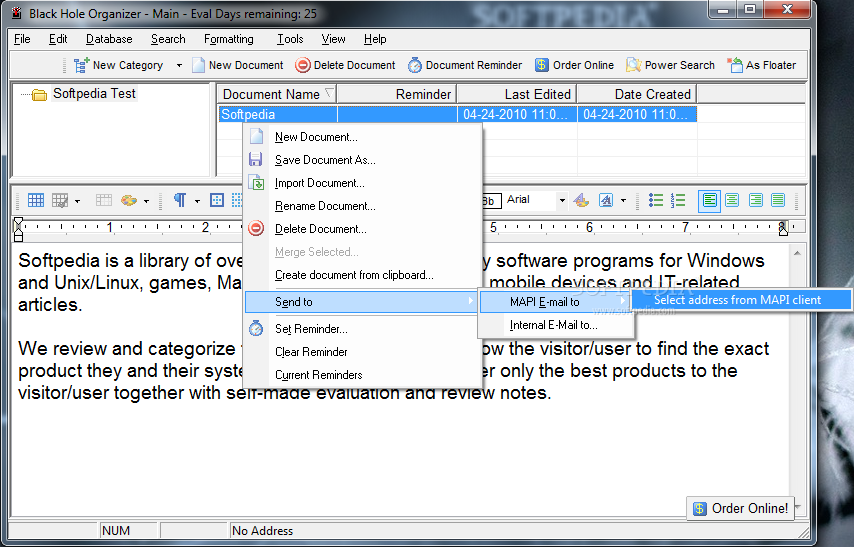Image resolution: width=854 pixels, height=547 pixels.
Task: Choose Save Document As... in context menu
Action: [x=362, y=160]
